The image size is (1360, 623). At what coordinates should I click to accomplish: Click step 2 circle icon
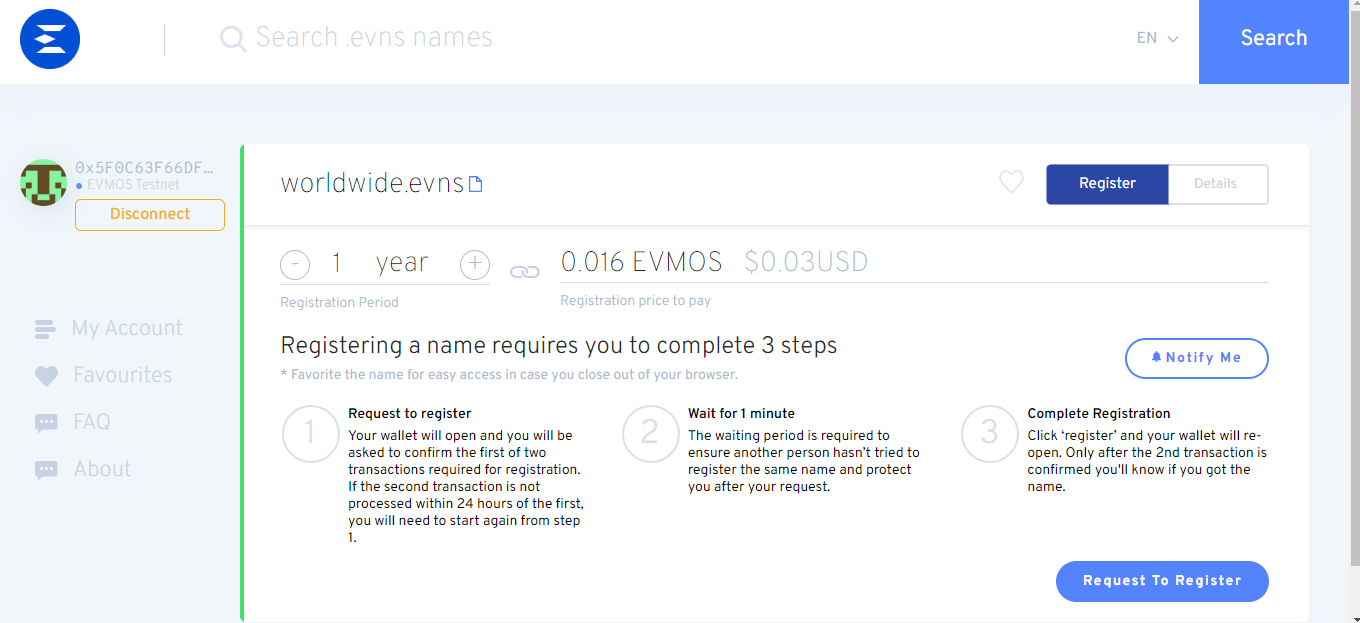click(650, 433)
